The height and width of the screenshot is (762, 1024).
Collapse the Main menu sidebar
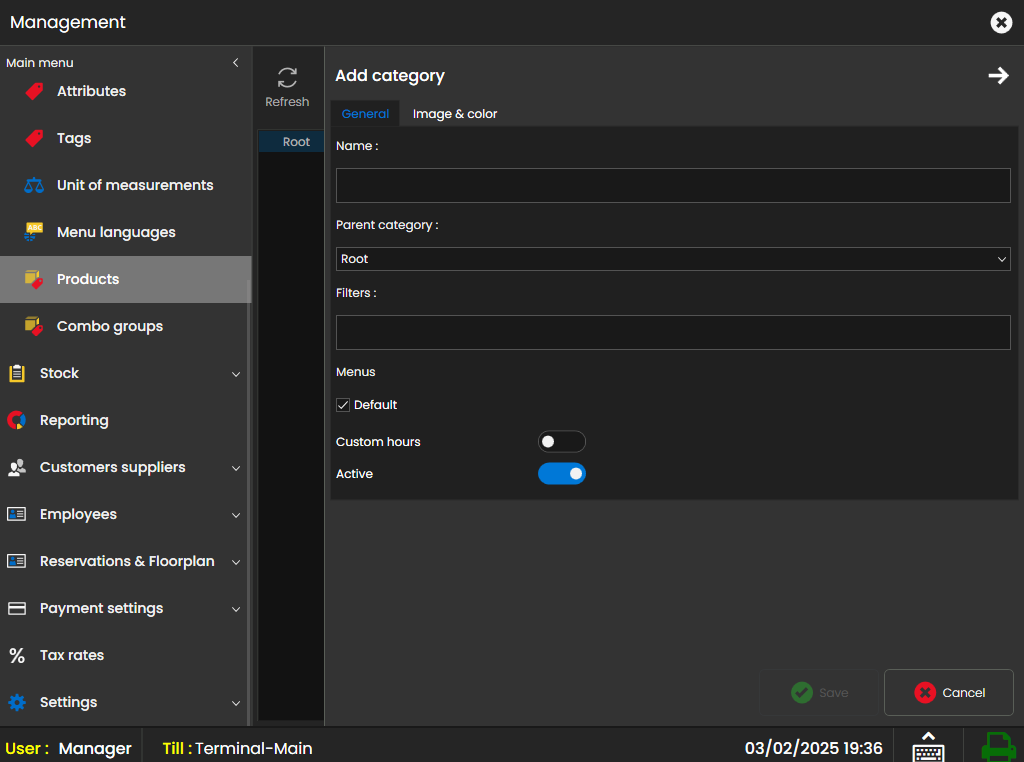[236, 63]
